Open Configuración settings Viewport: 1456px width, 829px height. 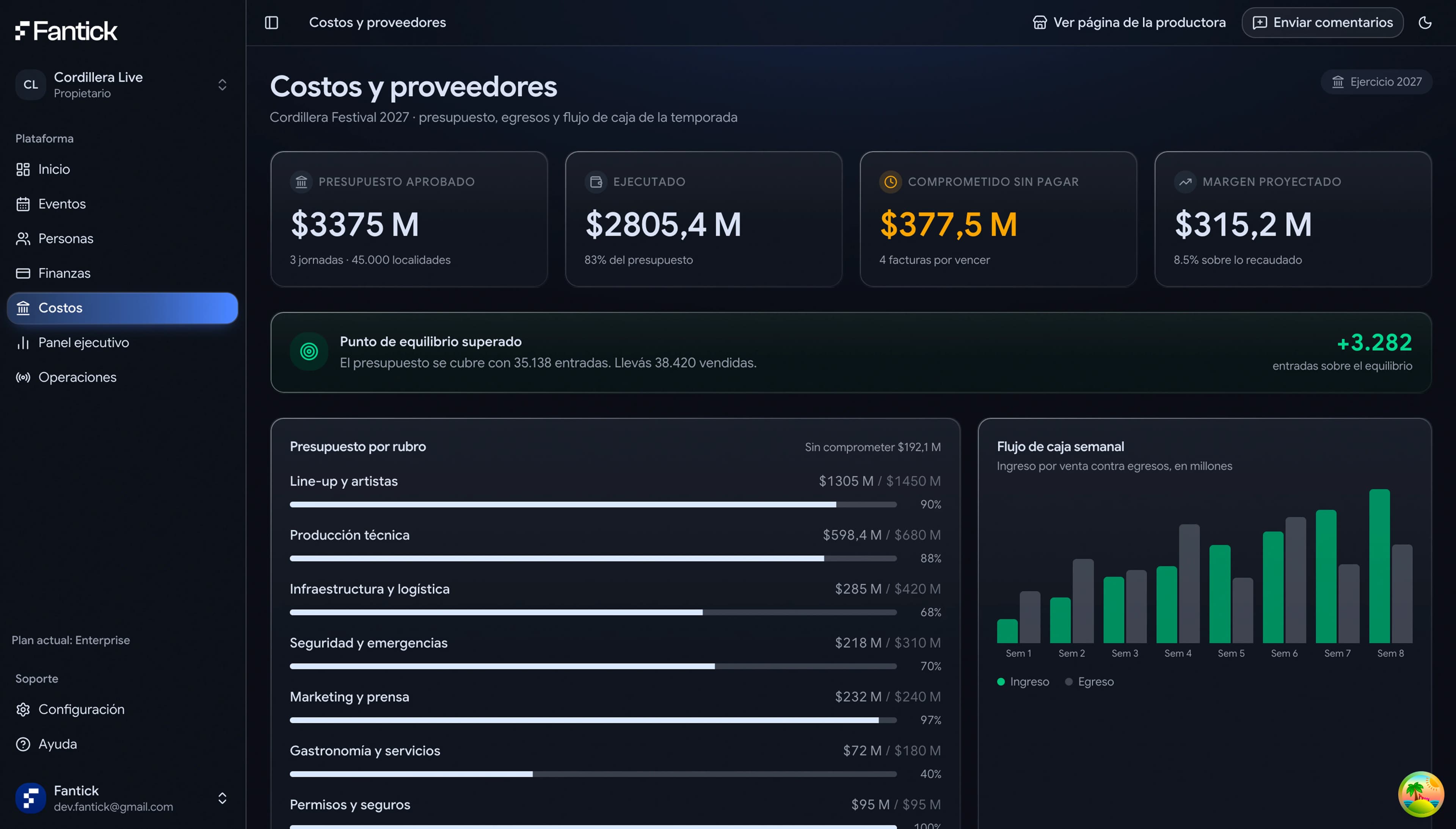pos(122,710)
